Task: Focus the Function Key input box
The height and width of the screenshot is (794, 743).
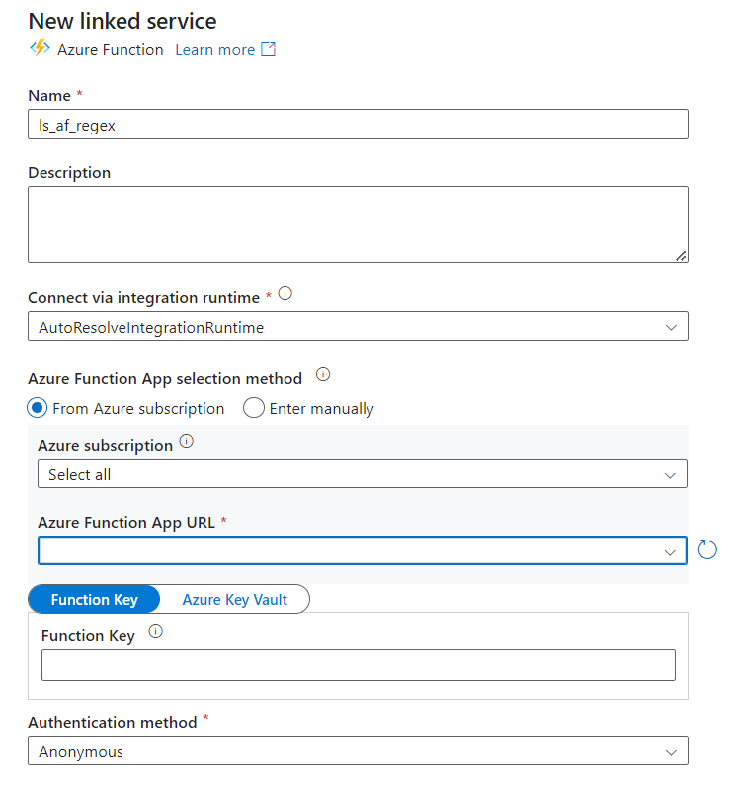Action: point(358,665)
